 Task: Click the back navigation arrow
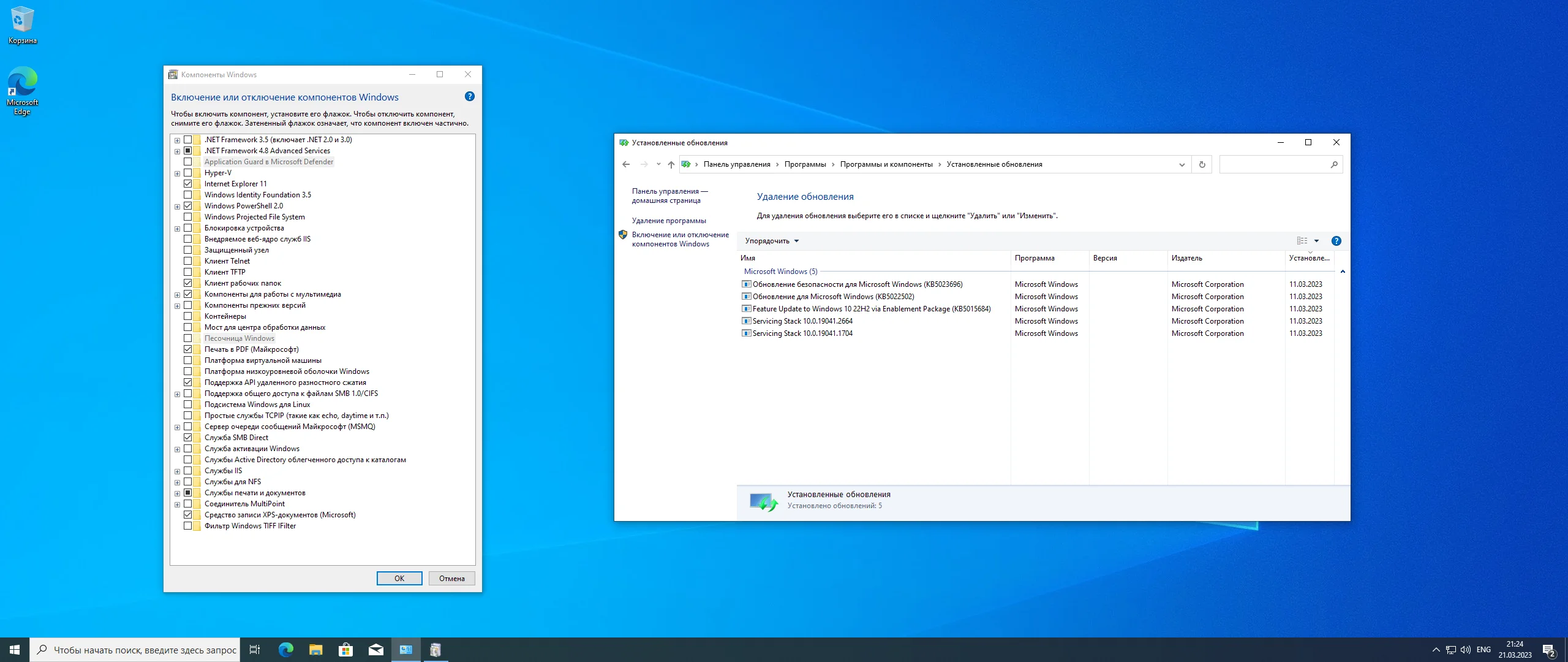(625, 164)
